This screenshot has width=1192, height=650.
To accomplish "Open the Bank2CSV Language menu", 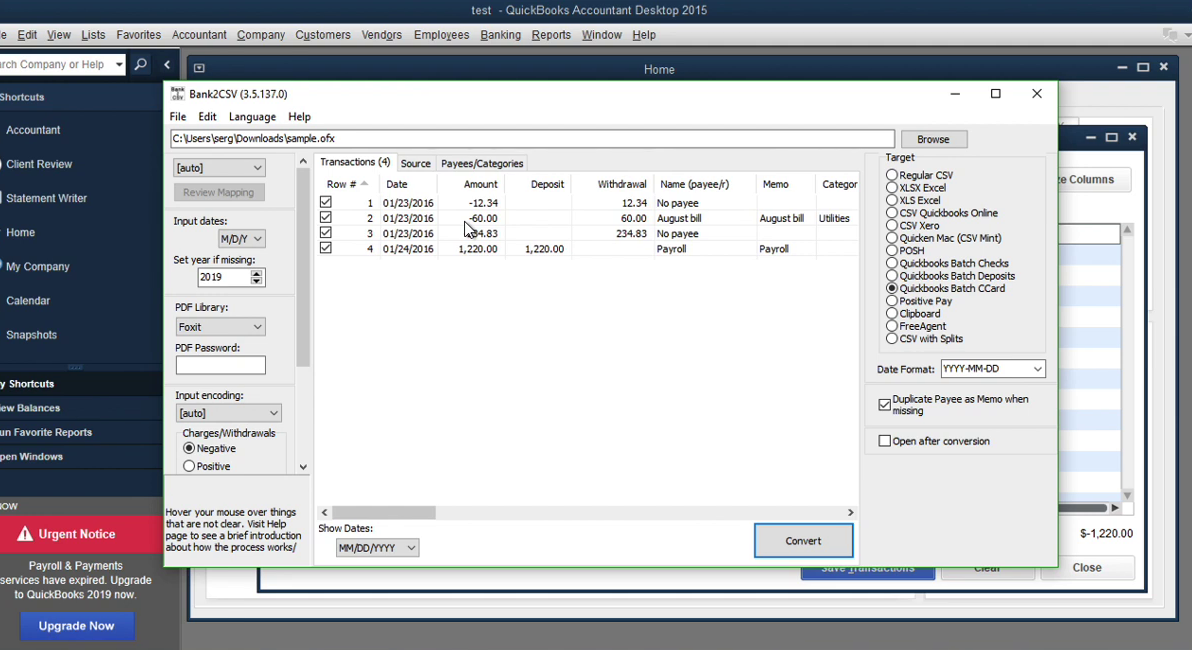I will click(x=252, y=116).
